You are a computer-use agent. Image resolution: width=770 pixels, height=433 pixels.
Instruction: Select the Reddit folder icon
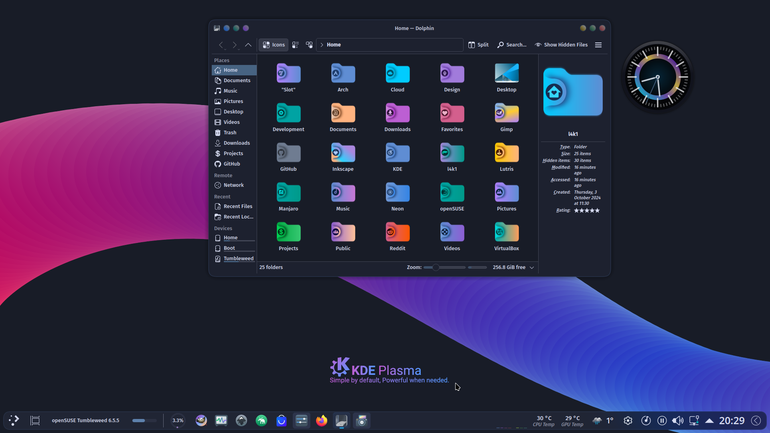(x=397, y=233)
